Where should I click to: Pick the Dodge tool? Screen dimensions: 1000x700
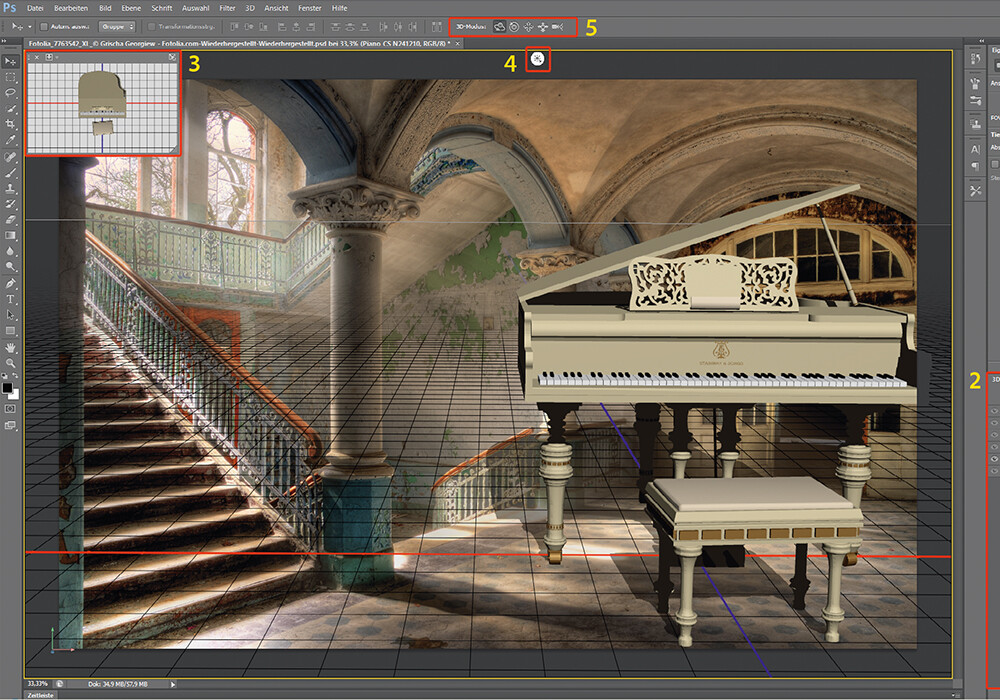[10, 267]
